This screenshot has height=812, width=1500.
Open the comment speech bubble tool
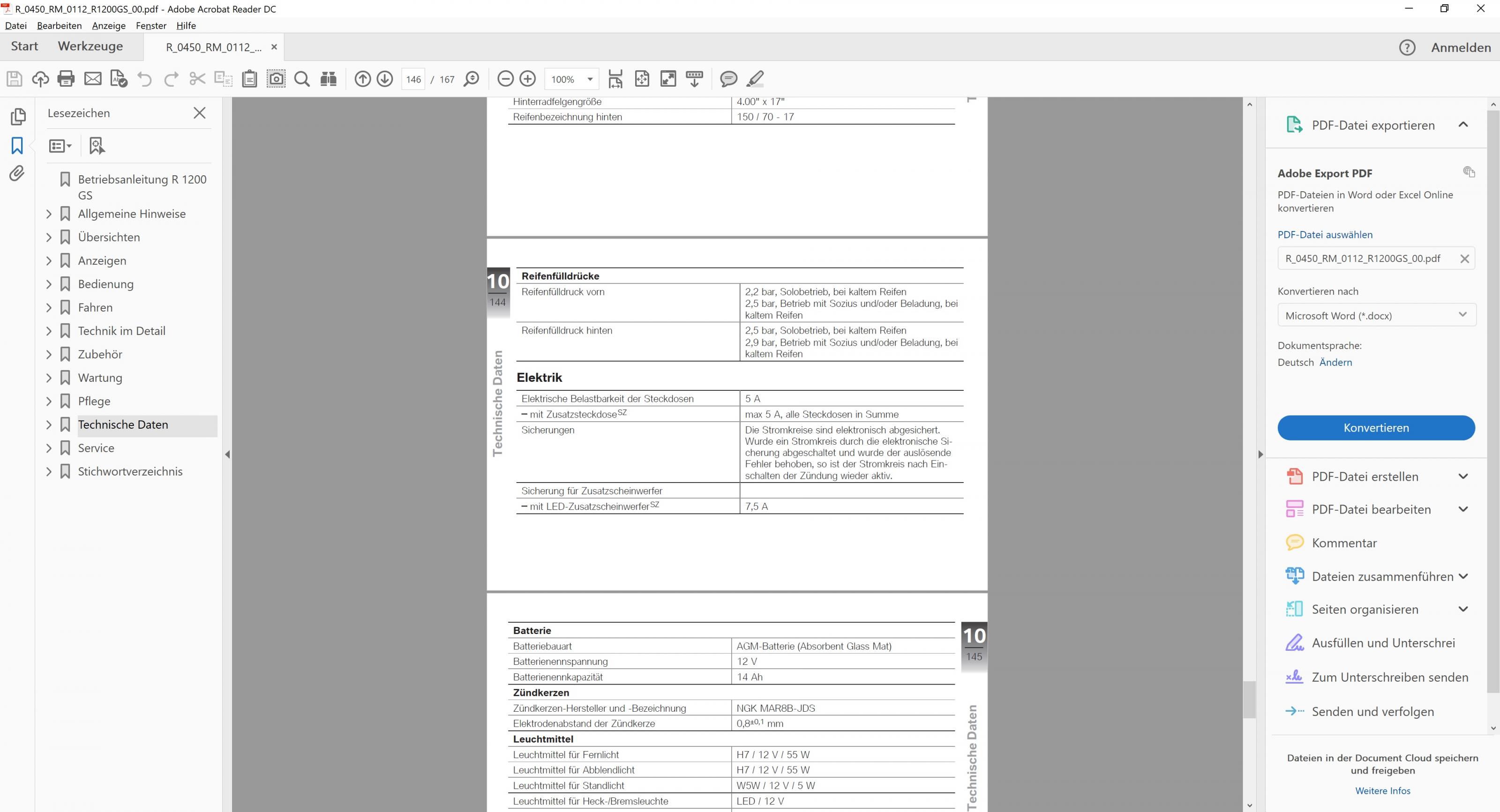(728, 79)
